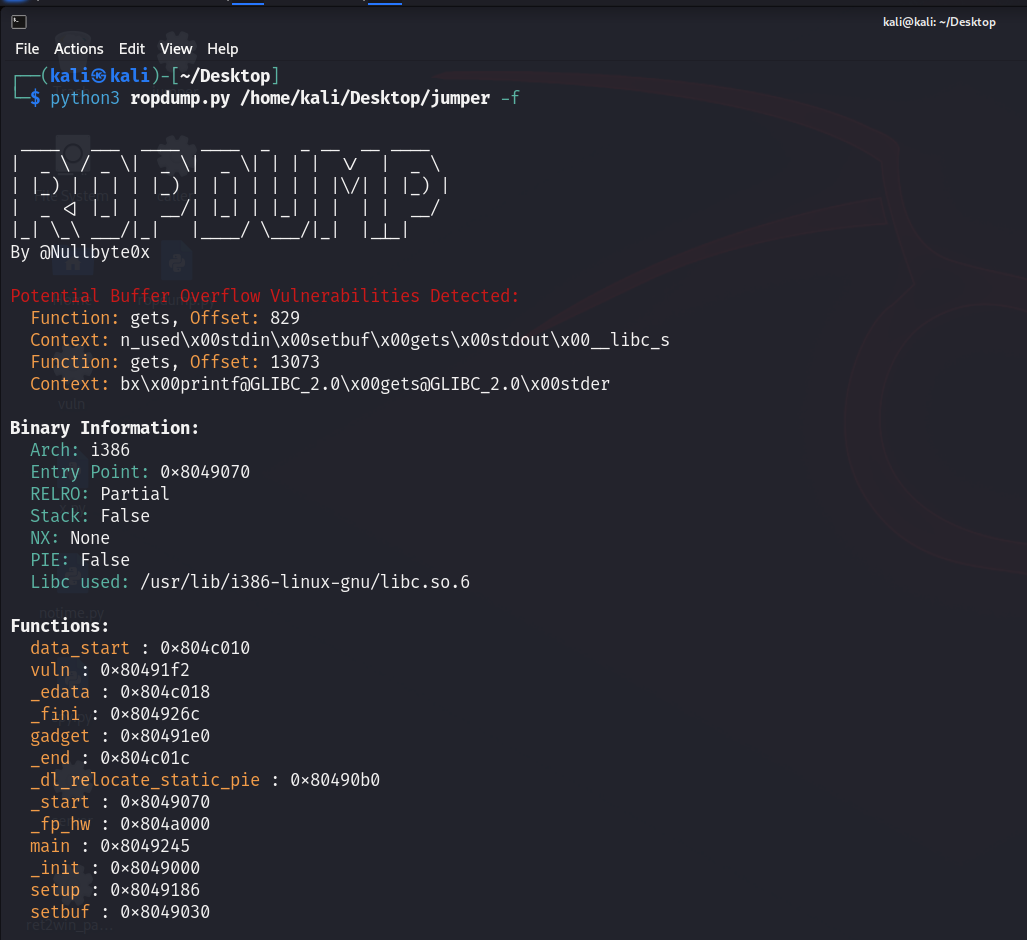Click the kali@kali: ~/Desktop window title
The height and width of the screenshot is (940, 1027).
click(939, 22)
